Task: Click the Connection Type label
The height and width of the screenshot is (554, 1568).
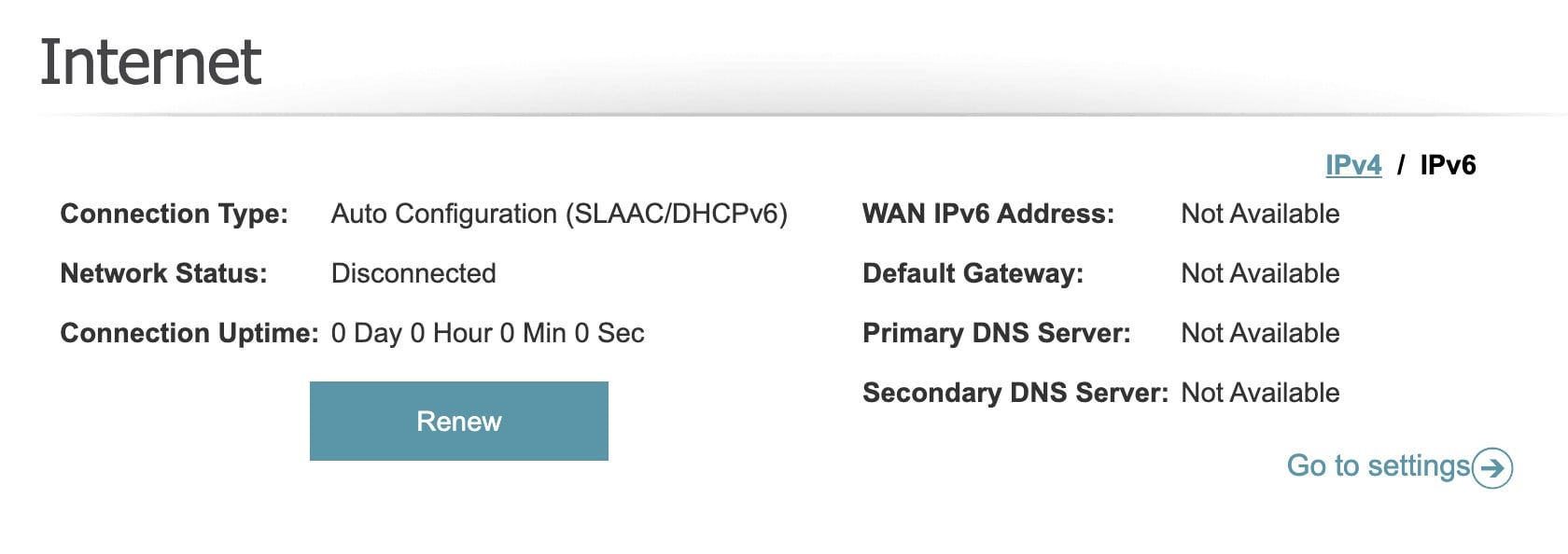Action: pos(174,214)
